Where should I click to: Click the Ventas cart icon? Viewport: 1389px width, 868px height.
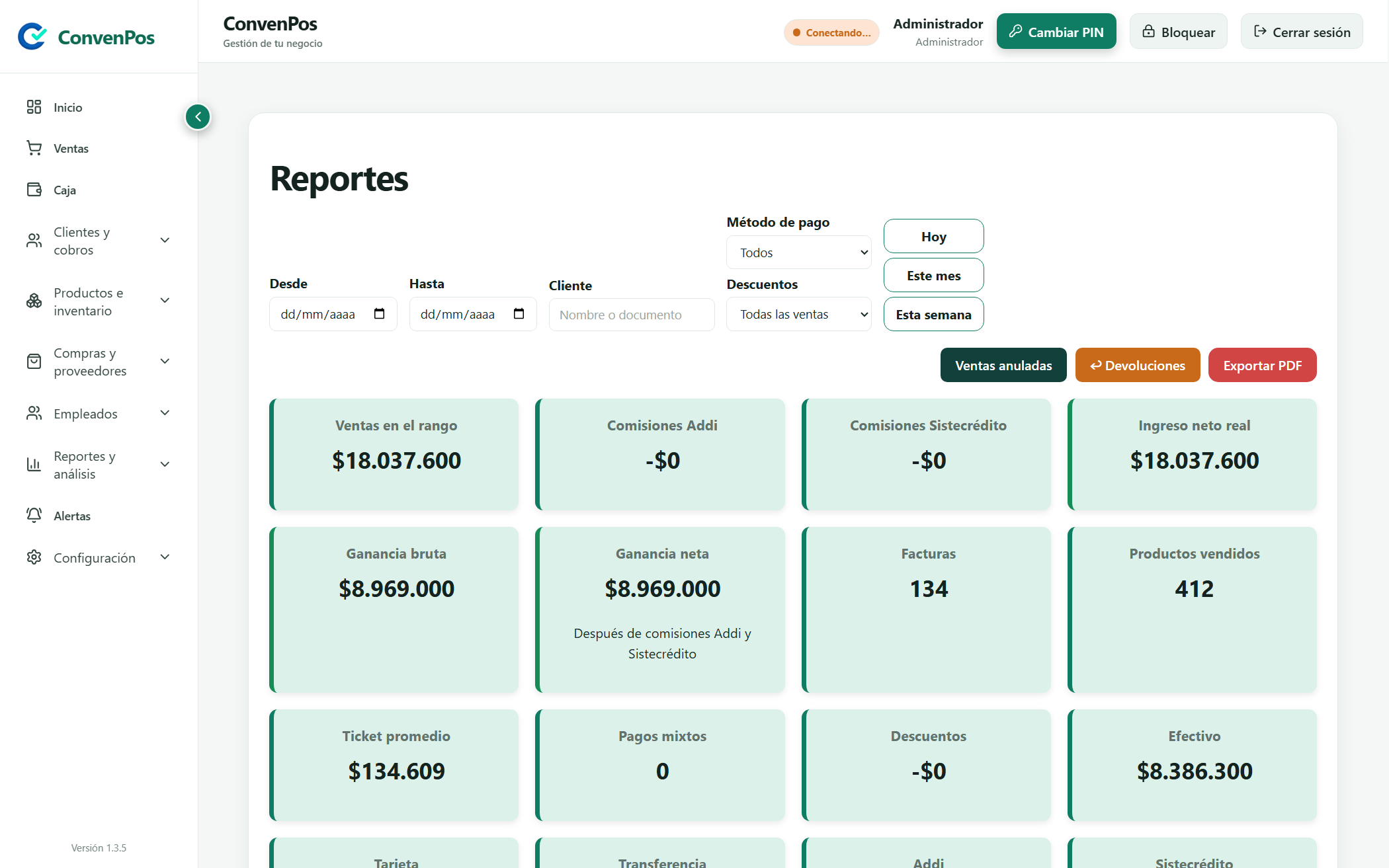tap(34, 148)
